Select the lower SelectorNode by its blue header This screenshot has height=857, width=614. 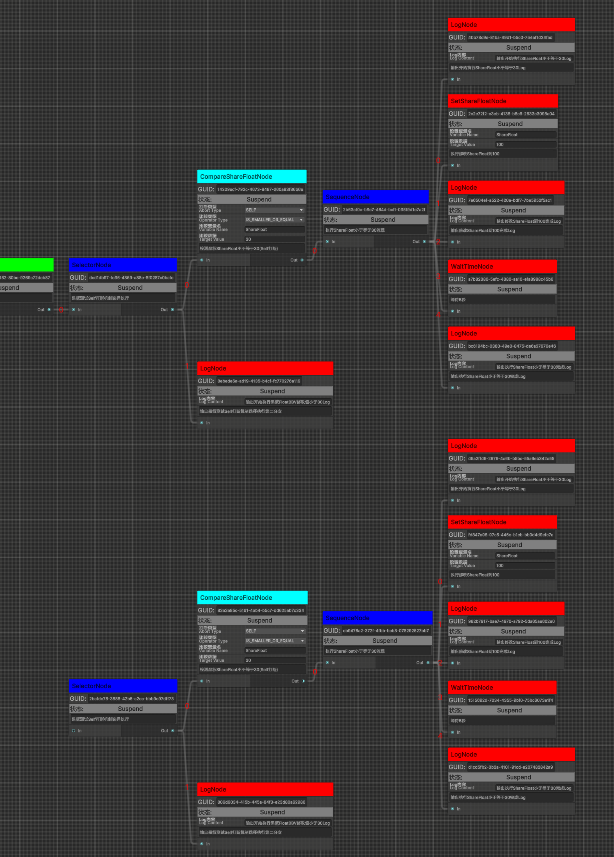[x=123, y=686]
